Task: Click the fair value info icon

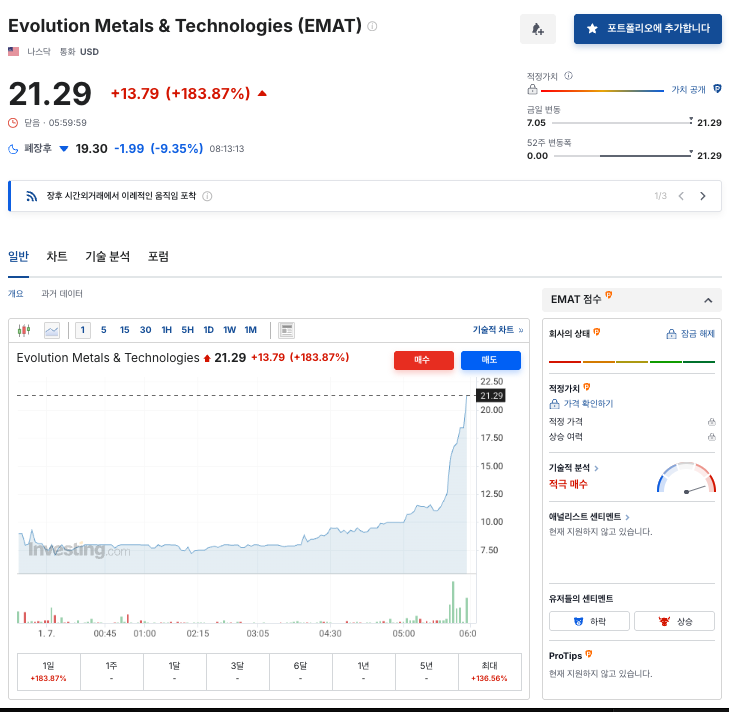Action: [568, 76]
